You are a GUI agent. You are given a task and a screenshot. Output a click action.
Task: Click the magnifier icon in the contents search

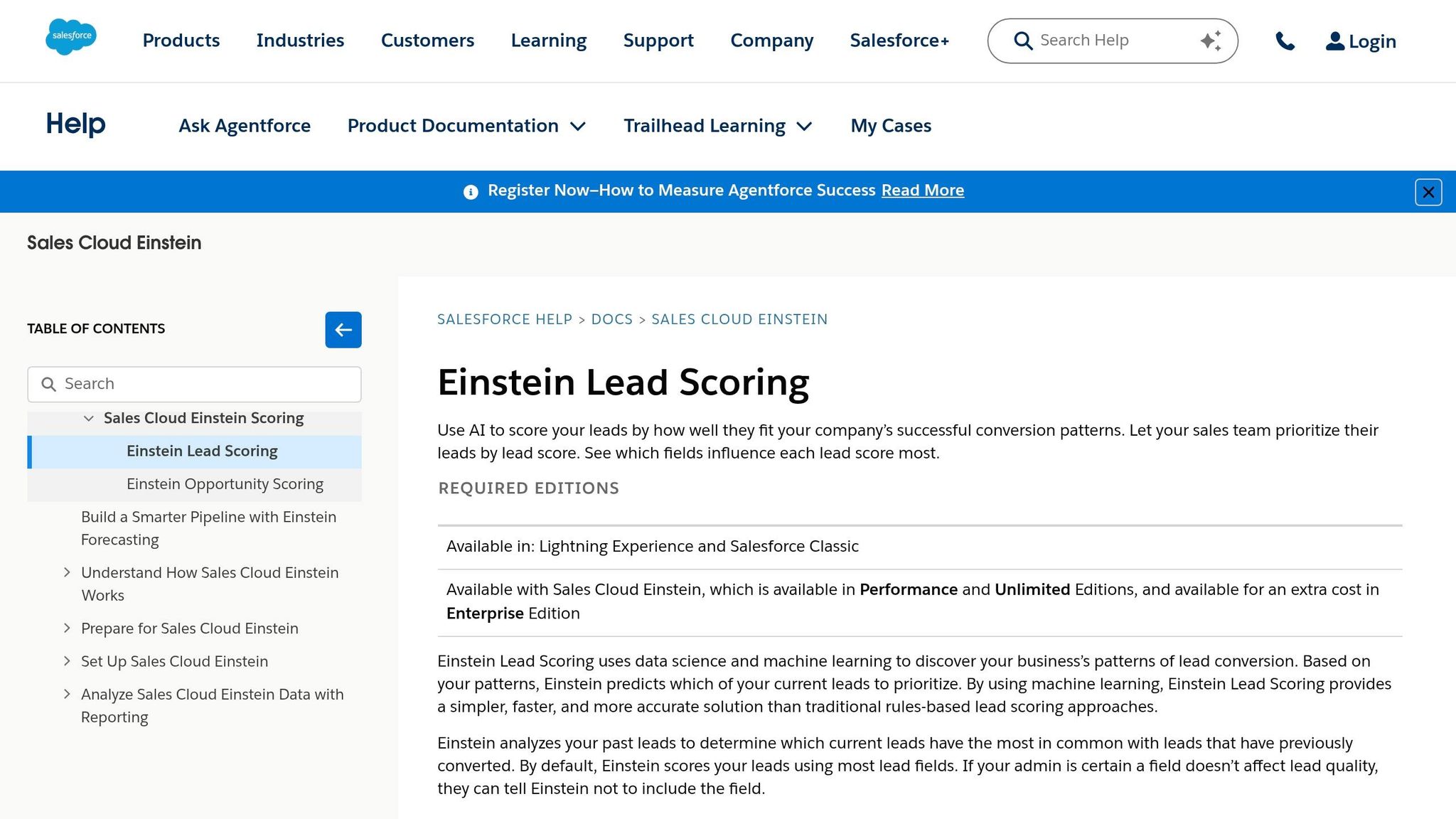[x=48, y=385]
